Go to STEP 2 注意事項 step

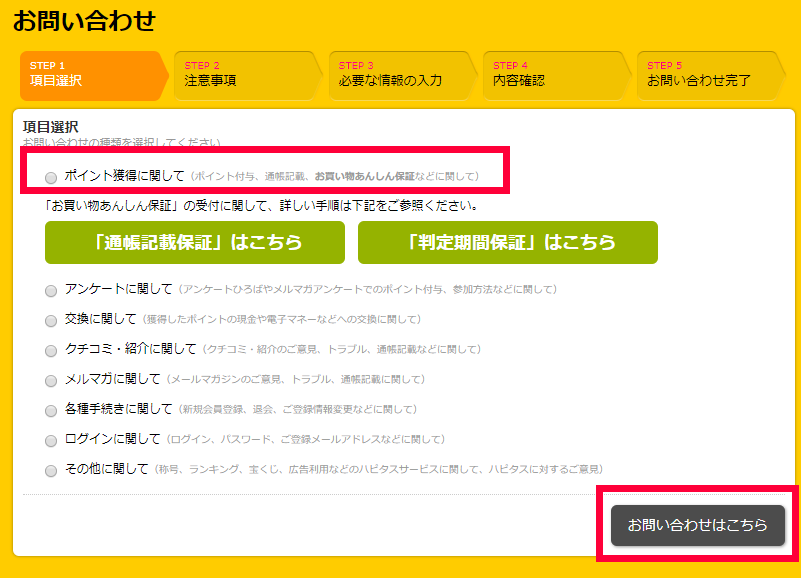coord(243,75)
